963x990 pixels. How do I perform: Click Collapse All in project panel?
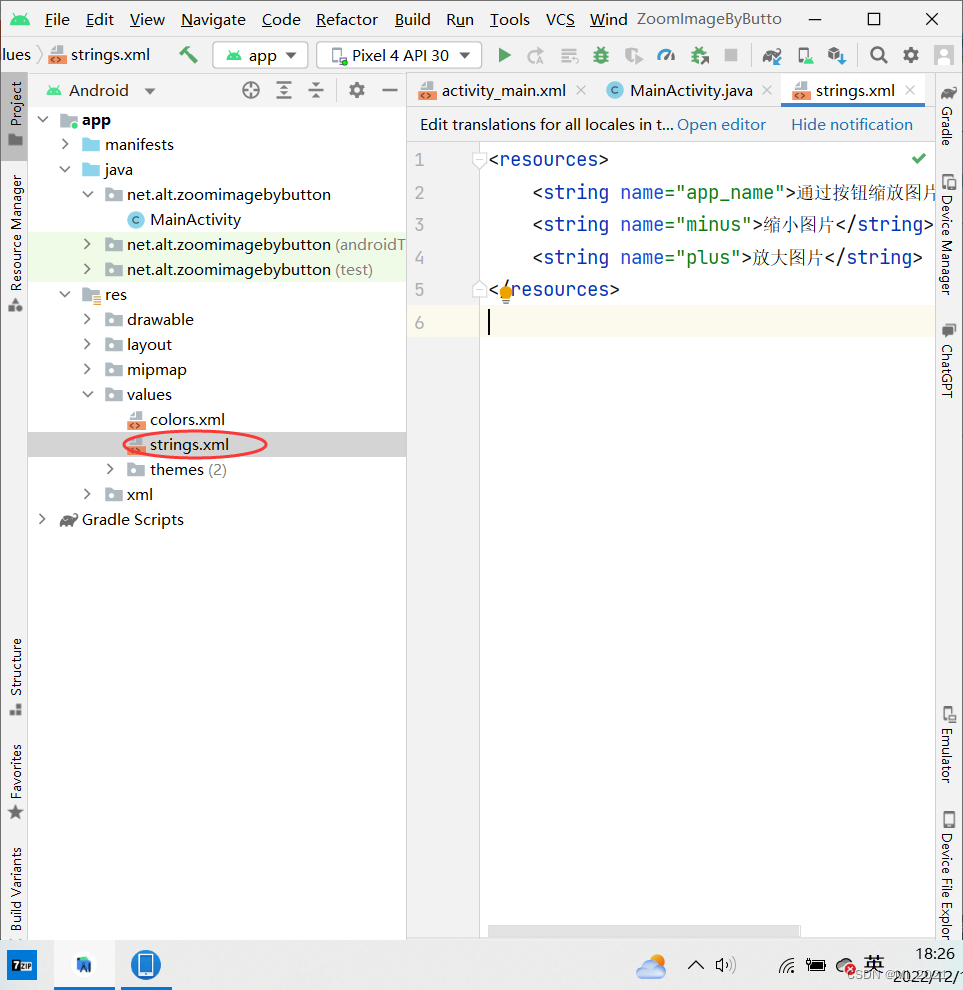[316, 90]
